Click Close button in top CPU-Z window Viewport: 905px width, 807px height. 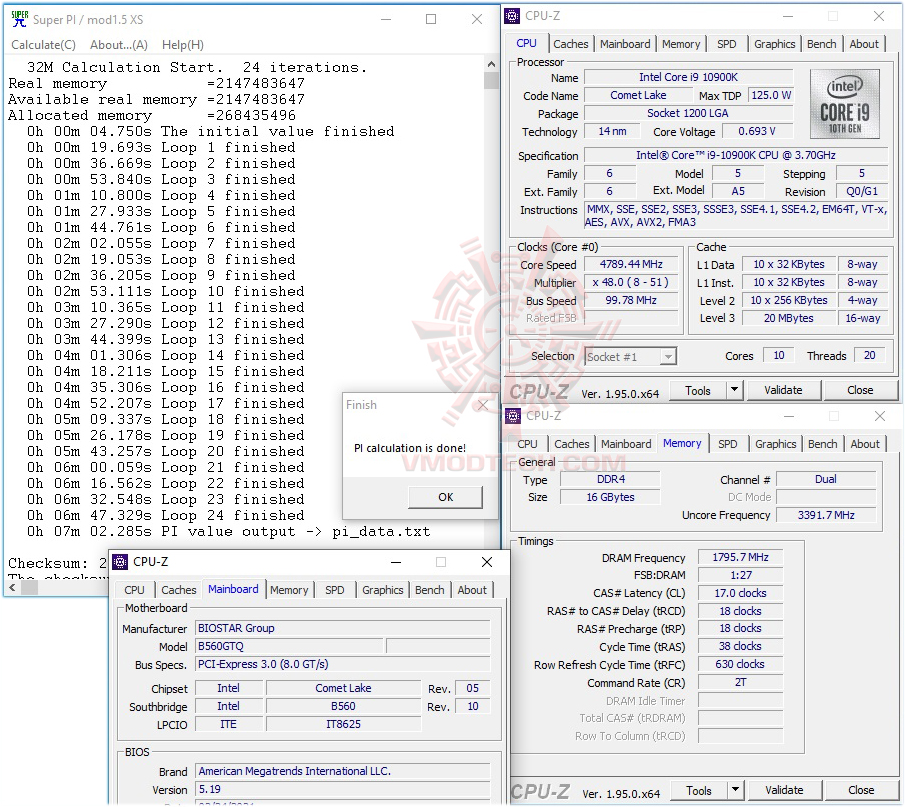coord(860,391)
